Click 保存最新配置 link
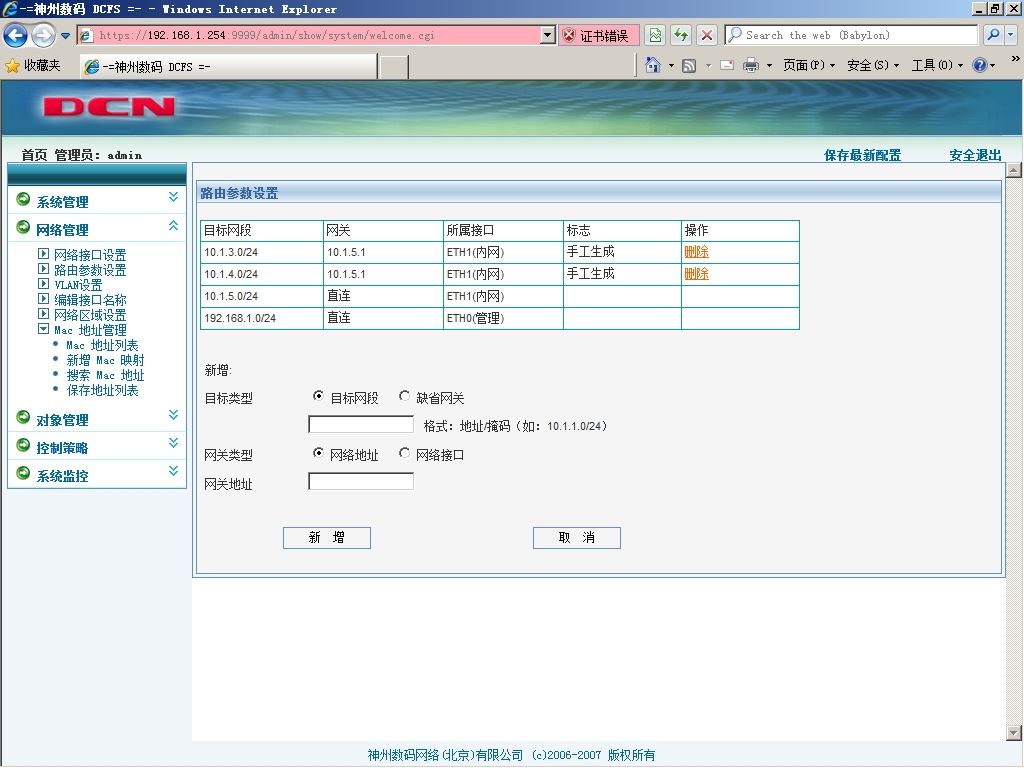The height and width of the screenshot is (768, 1024). coord(862,155)
